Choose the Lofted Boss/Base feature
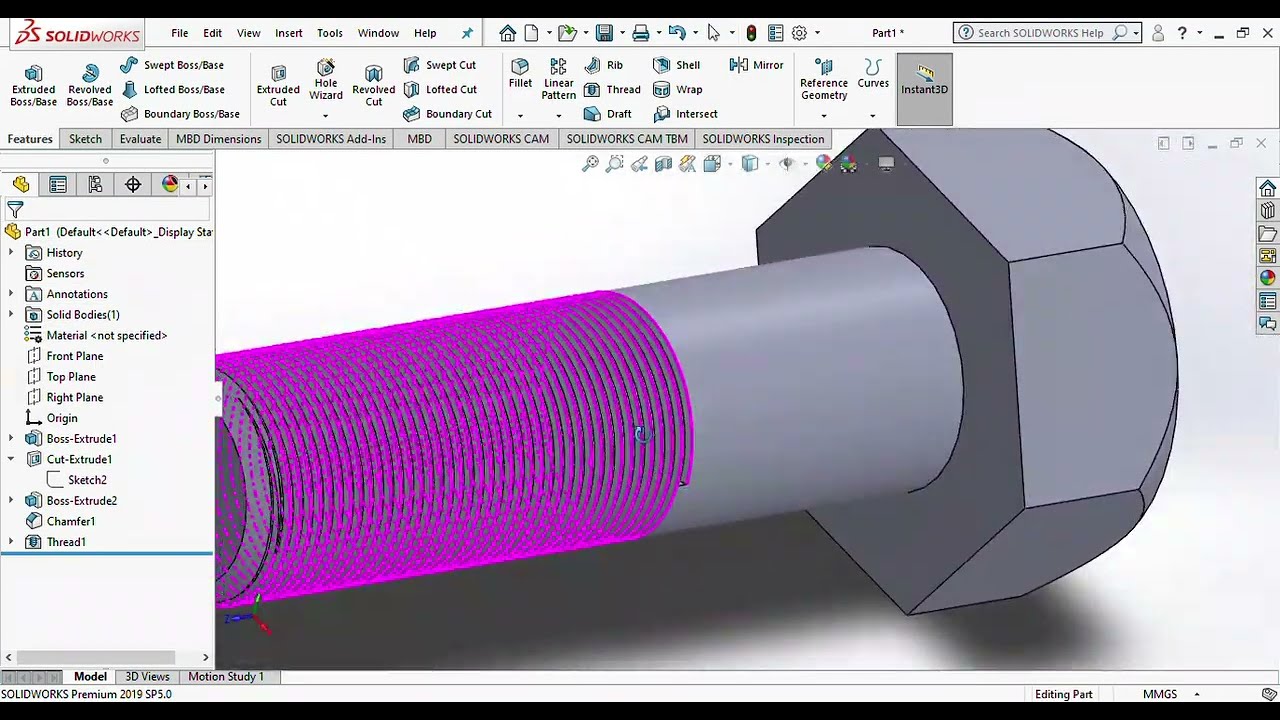 point(172,89)
